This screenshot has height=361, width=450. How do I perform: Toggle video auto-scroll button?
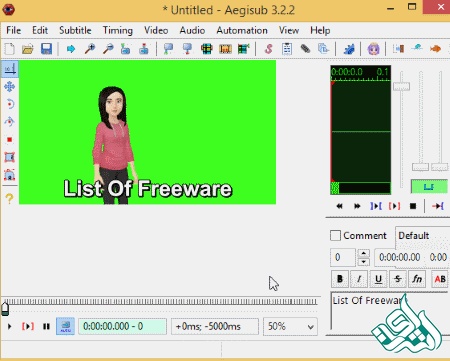(x=65, y=326)
